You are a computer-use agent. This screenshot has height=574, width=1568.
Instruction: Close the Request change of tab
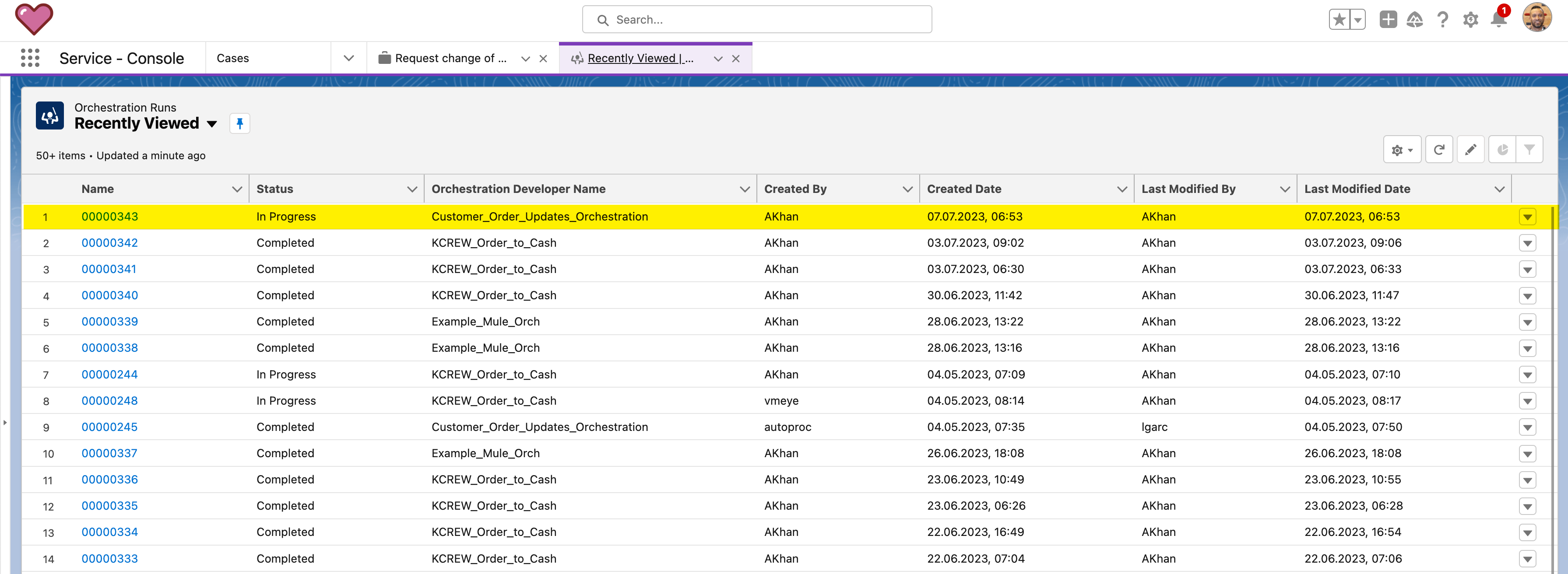544,59
